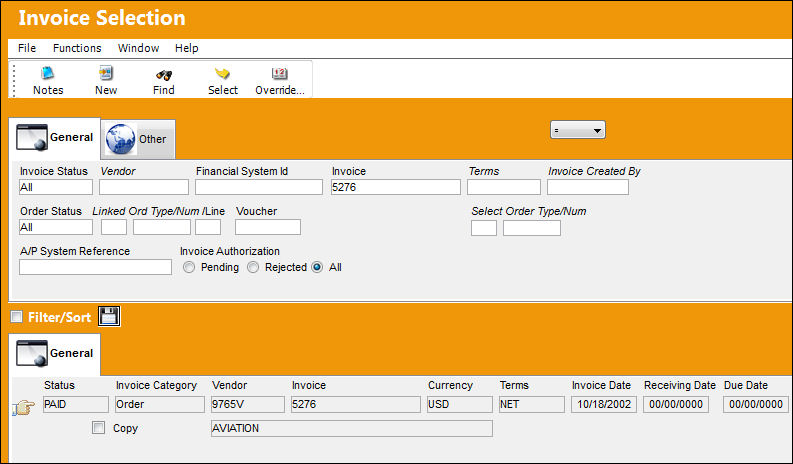Click the Find binoculars icon
Image resolution: width=793 pixels, height=464 pixels.
pos(163,75)
